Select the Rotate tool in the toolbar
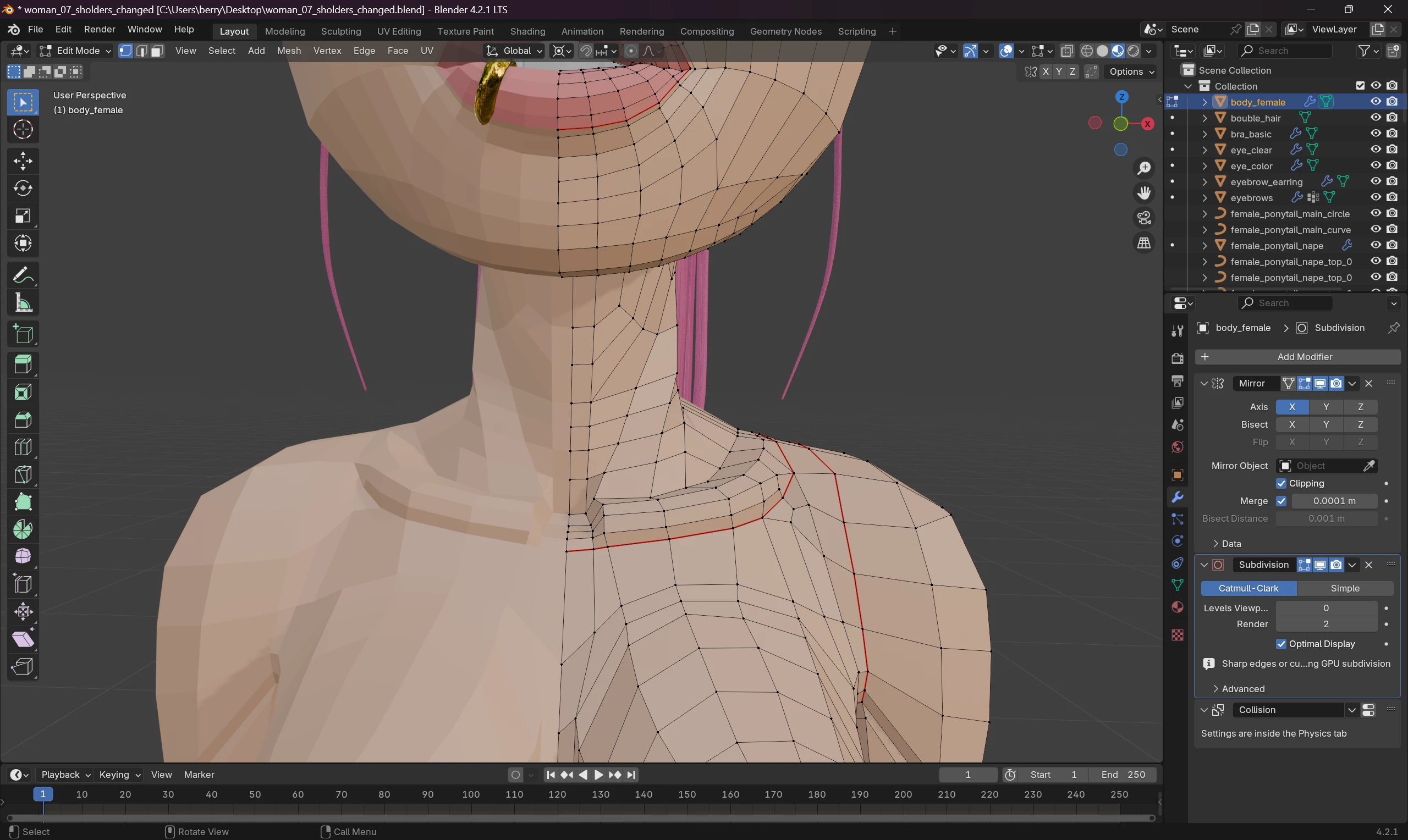 click(23, 189)
